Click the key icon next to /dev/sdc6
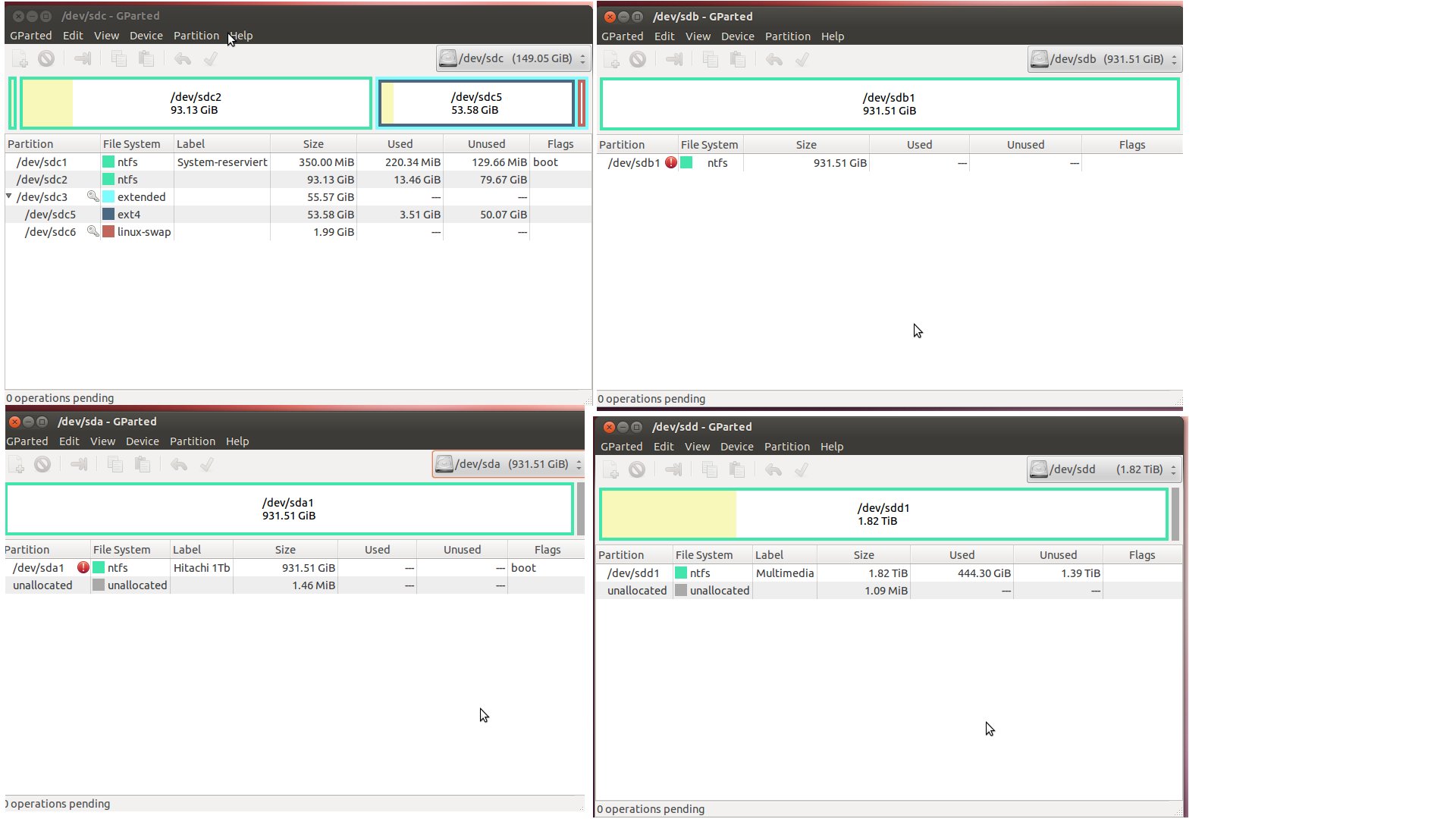Image resolution: width=1456 pixels, height=819 pixels. pyautogui.click(x=93, y=231)
